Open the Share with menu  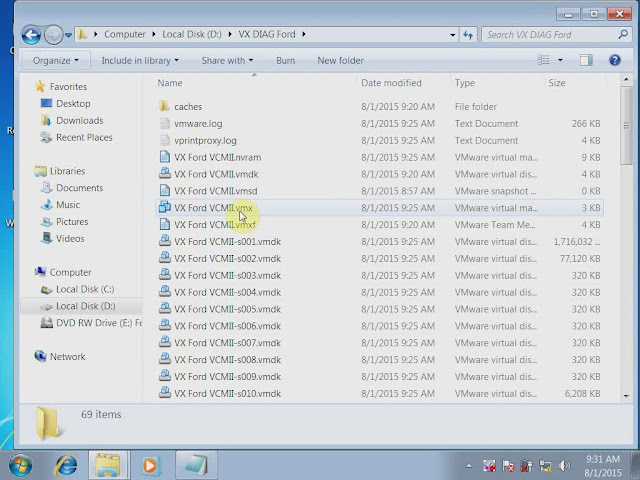[x=227, y=60]
